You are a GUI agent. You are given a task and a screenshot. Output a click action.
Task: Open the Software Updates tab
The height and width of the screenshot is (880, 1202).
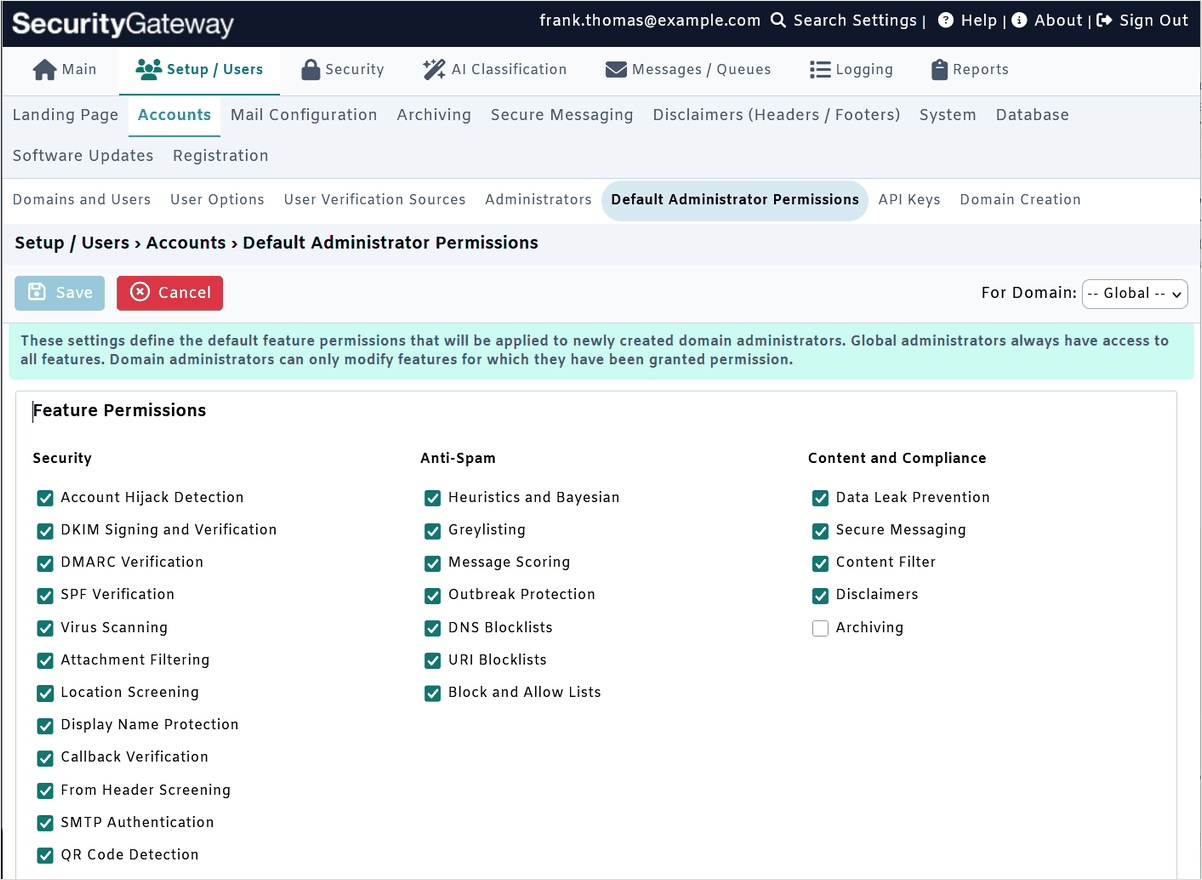pos(83,156)
